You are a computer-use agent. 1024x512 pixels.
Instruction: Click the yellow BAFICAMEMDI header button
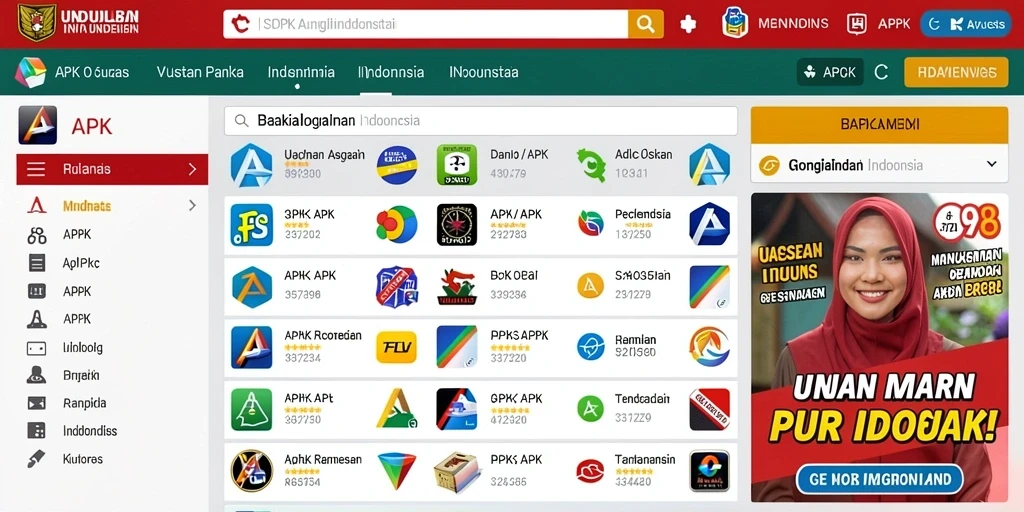pos(879,125)
